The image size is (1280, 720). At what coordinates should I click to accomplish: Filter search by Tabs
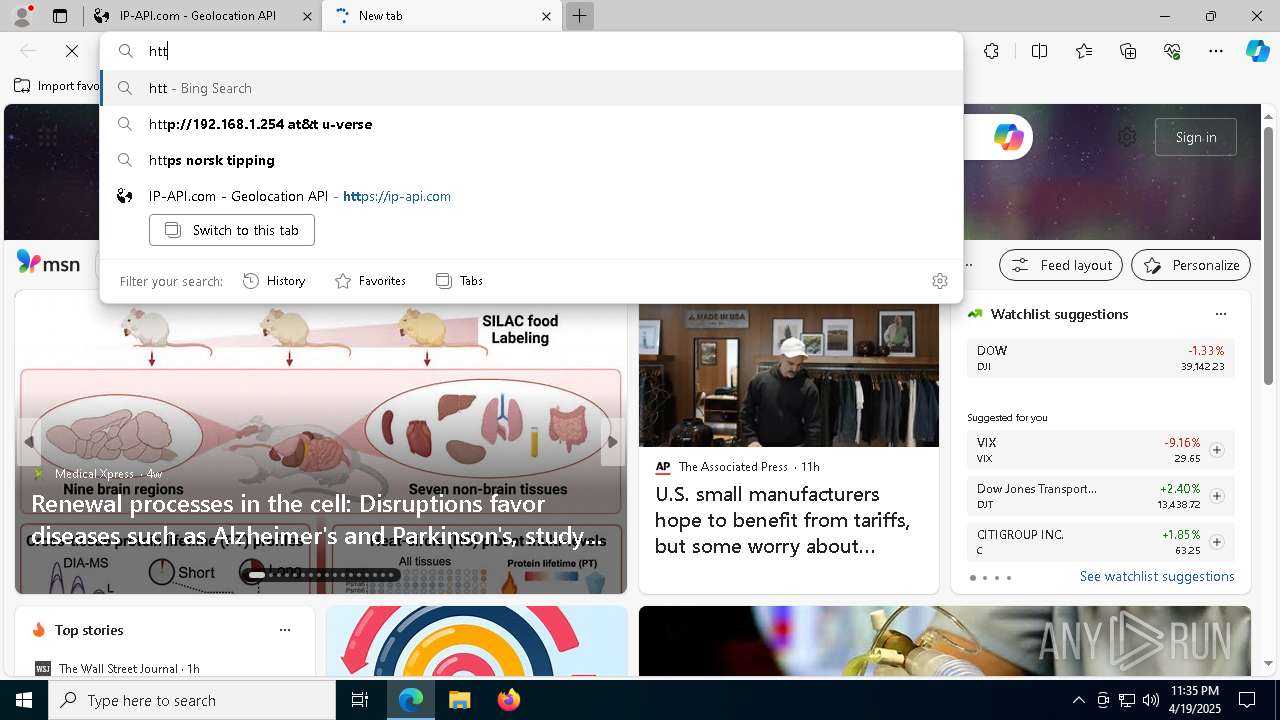pos(459,281)
